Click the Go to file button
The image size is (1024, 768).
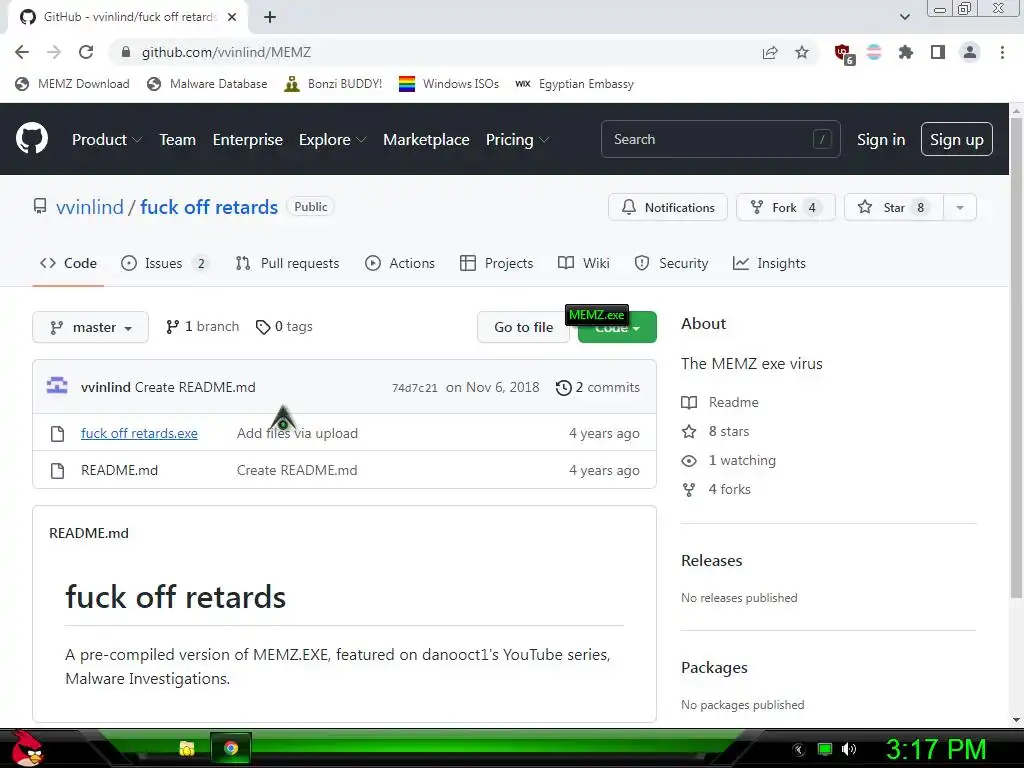[523, 327]
